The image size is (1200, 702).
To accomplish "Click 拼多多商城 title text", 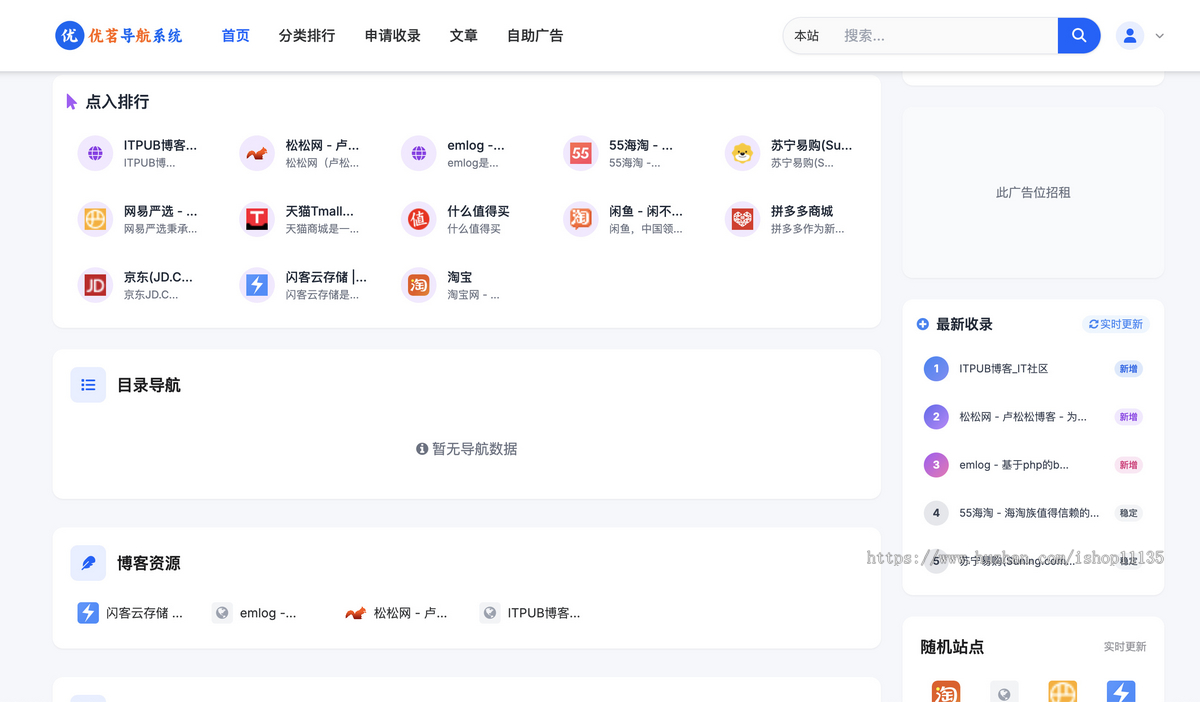I will click(802, 211).
